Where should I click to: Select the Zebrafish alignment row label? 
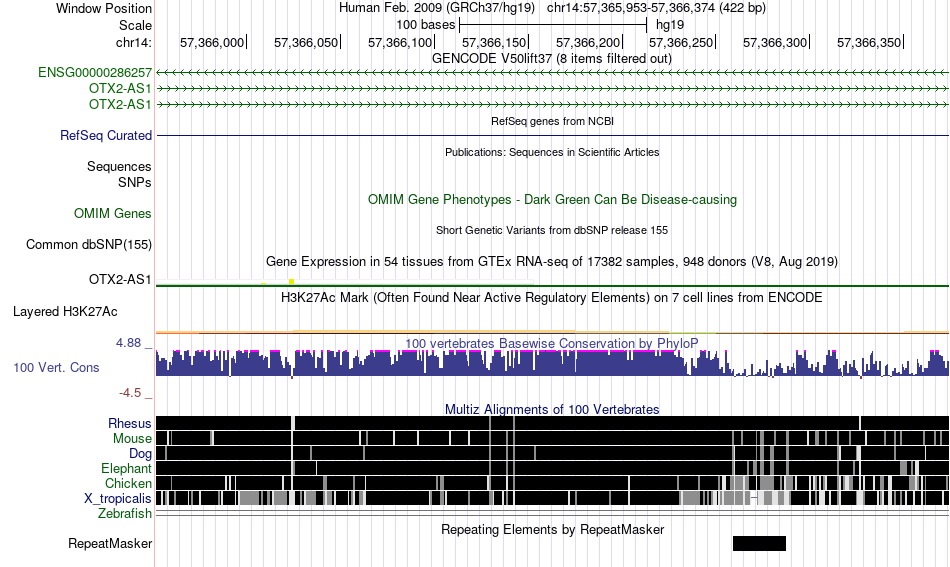point(125,514)
